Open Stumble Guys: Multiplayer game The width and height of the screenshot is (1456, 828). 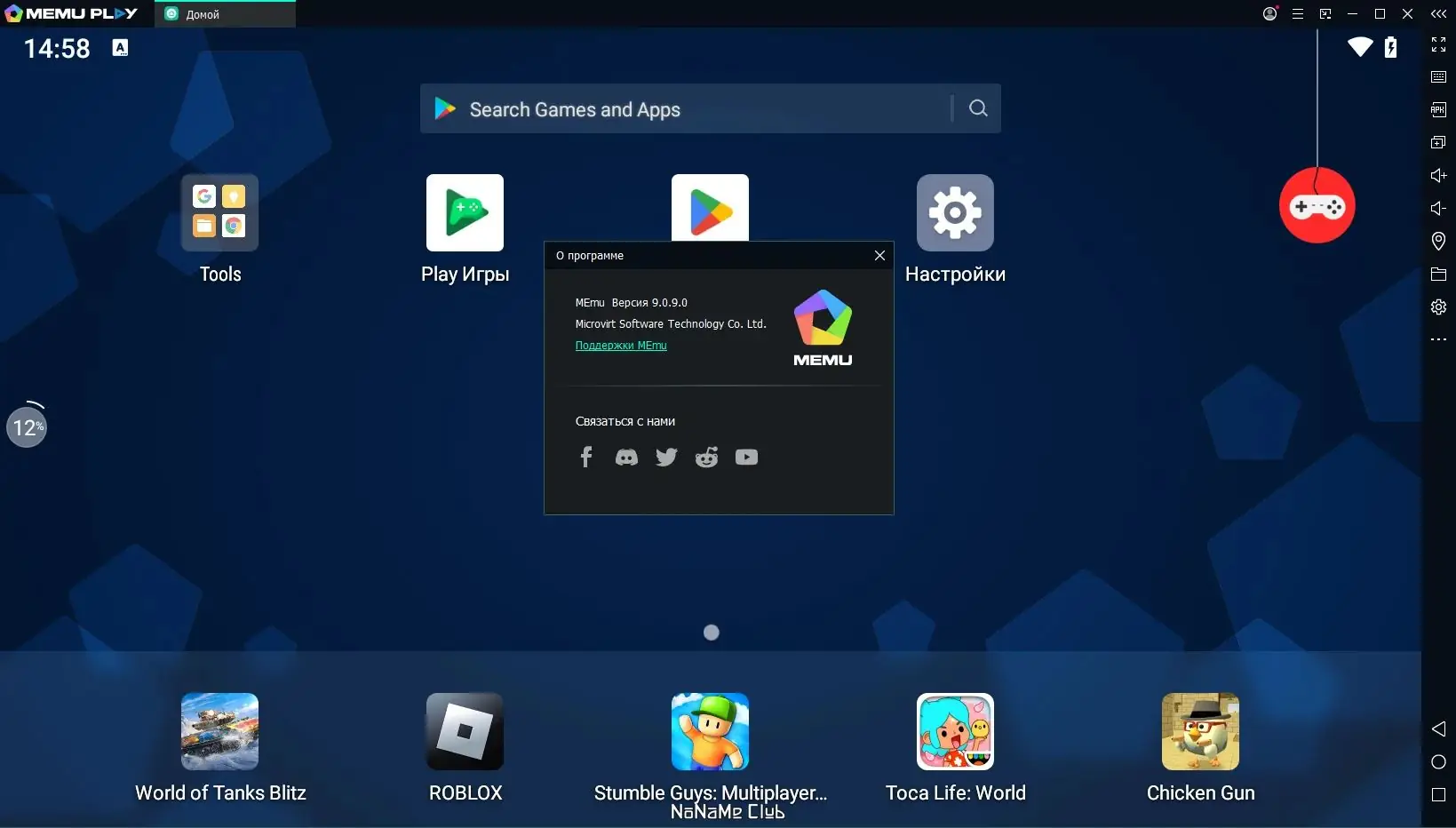coord(710,731)
